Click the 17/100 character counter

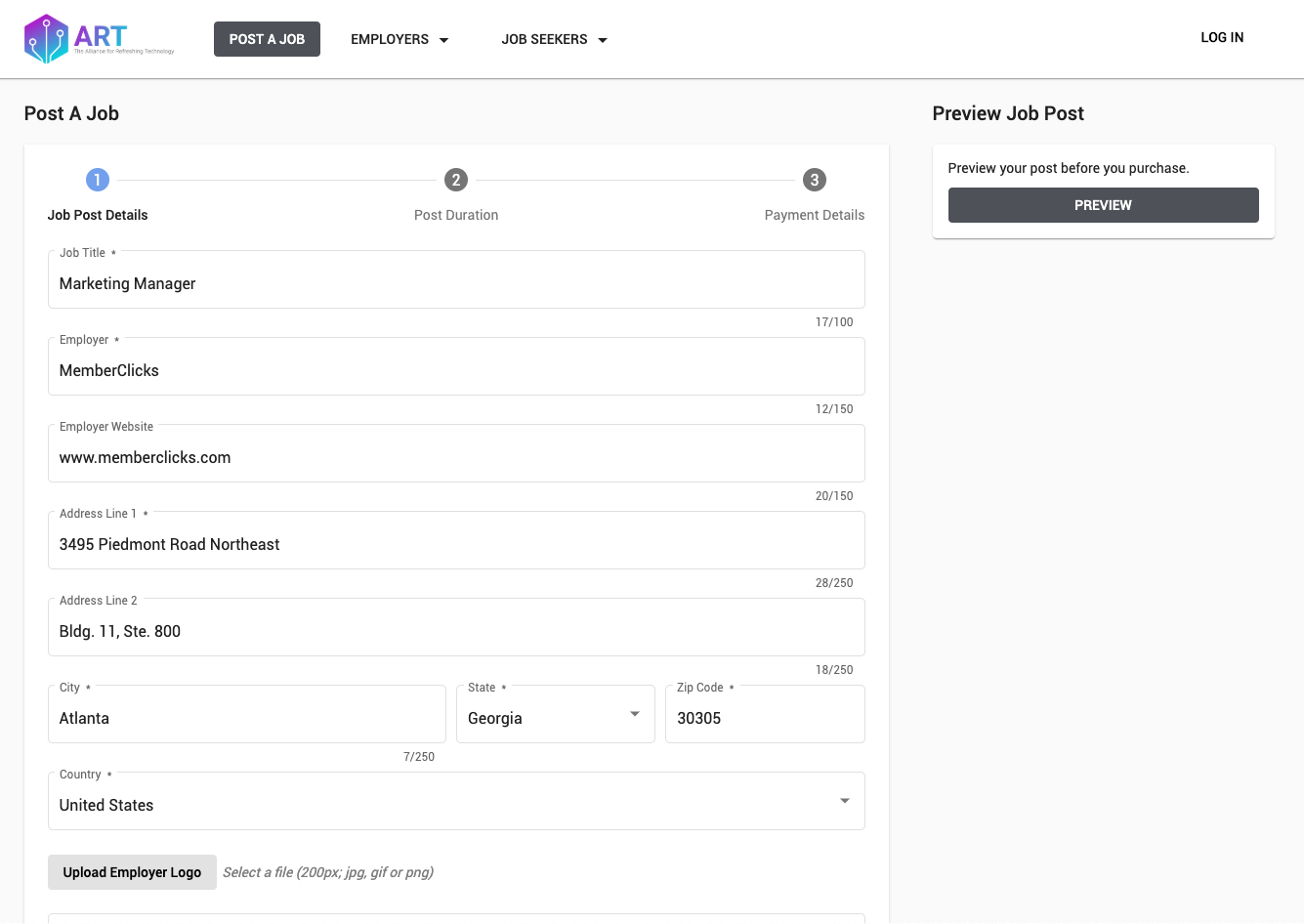(x=834, y=322)
